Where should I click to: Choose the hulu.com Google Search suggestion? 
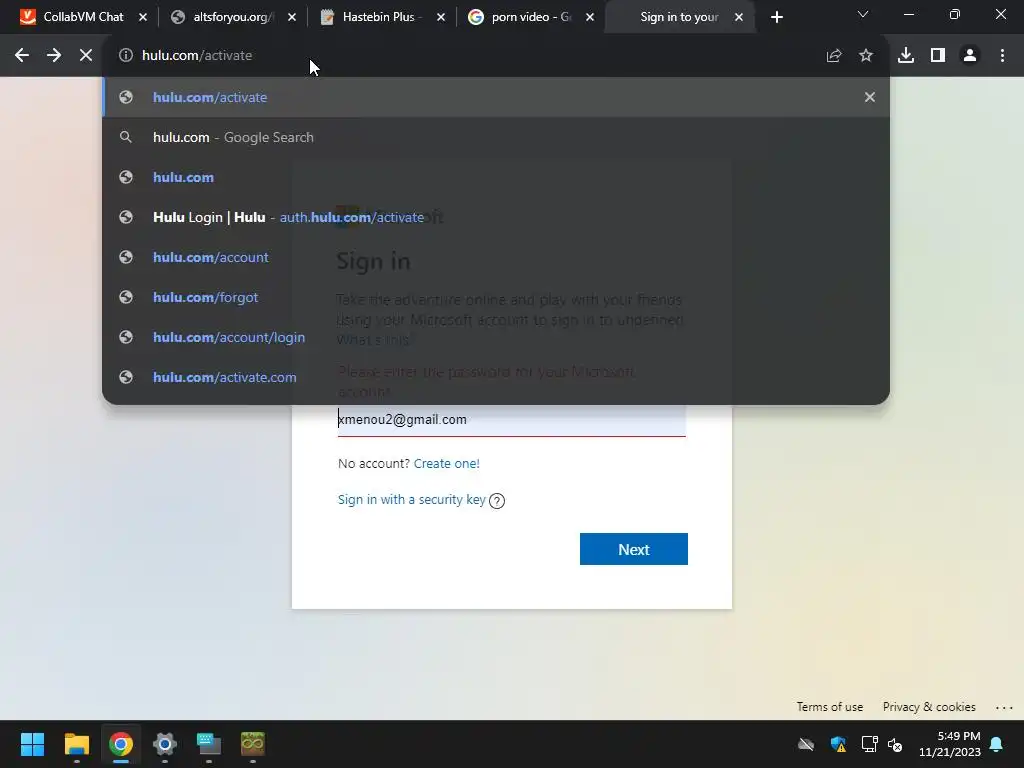pos(496,137)
